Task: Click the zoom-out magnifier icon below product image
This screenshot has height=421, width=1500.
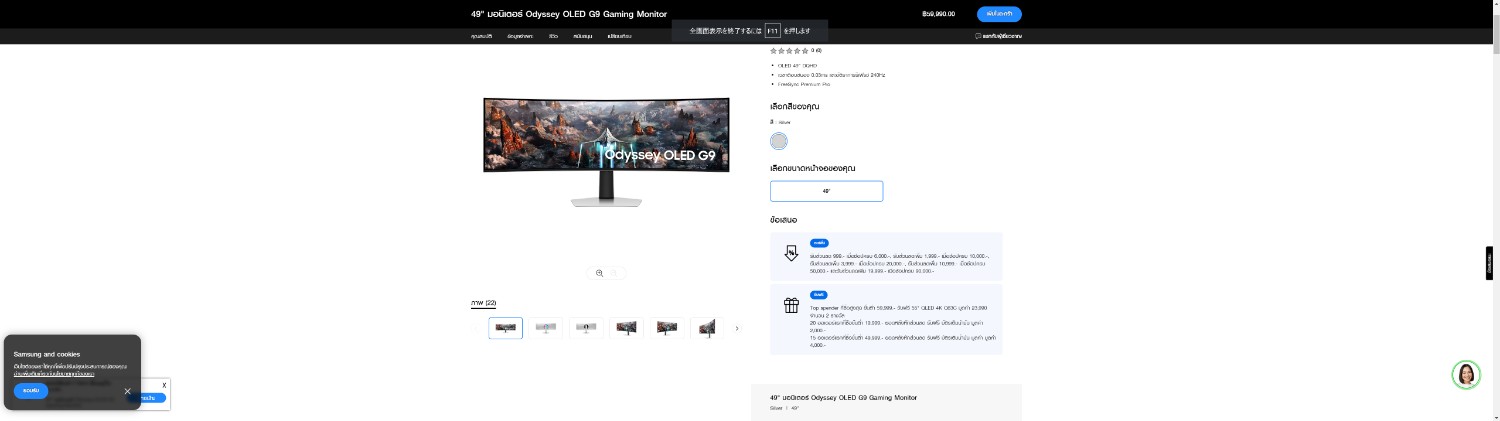Action: click(616, 273)
